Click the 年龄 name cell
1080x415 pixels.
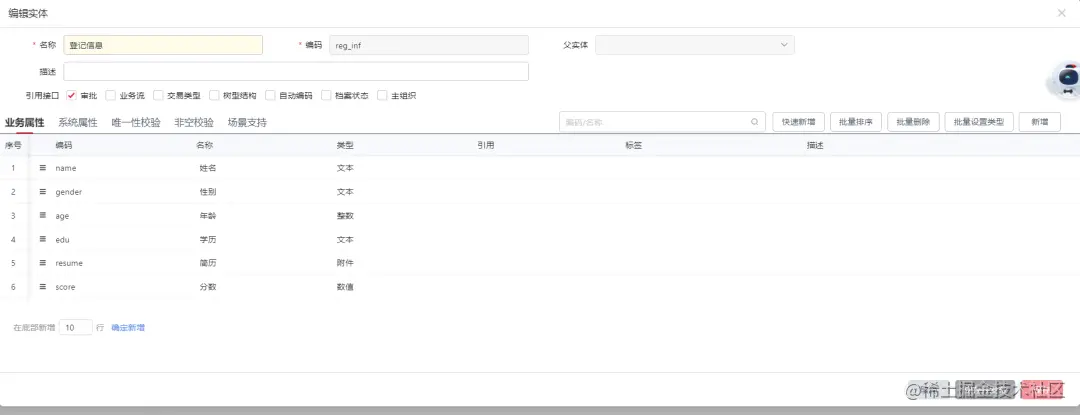pyautogui.click(x=208, y=215)
